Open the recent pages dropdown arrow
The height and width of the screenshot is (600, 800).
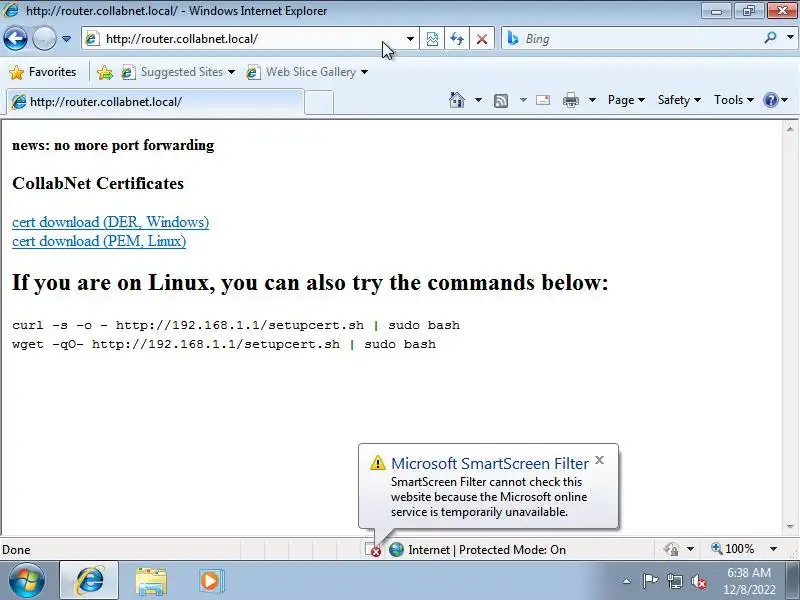(66, 39)
